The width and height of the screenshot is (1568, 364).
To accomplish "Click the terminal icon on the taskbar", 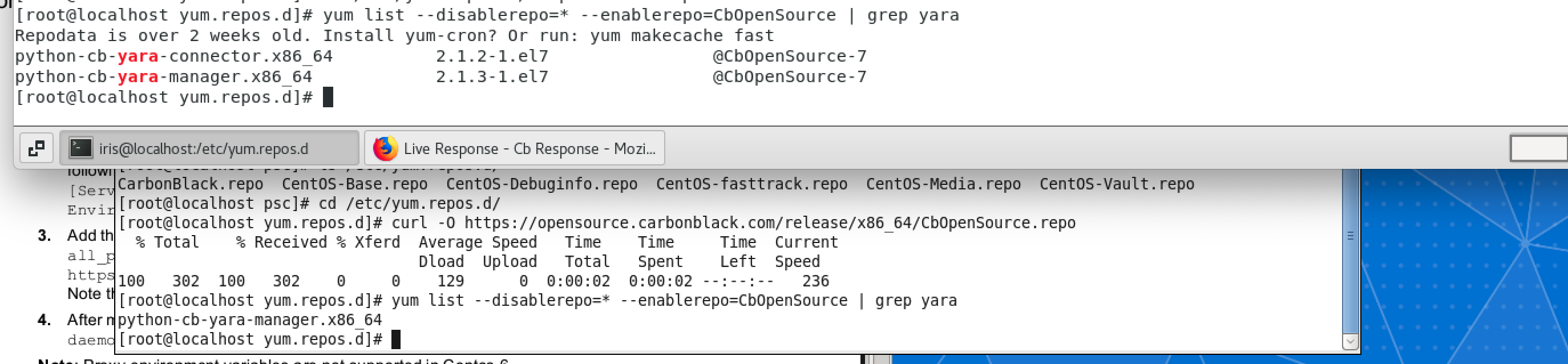I will click(80, 148).
